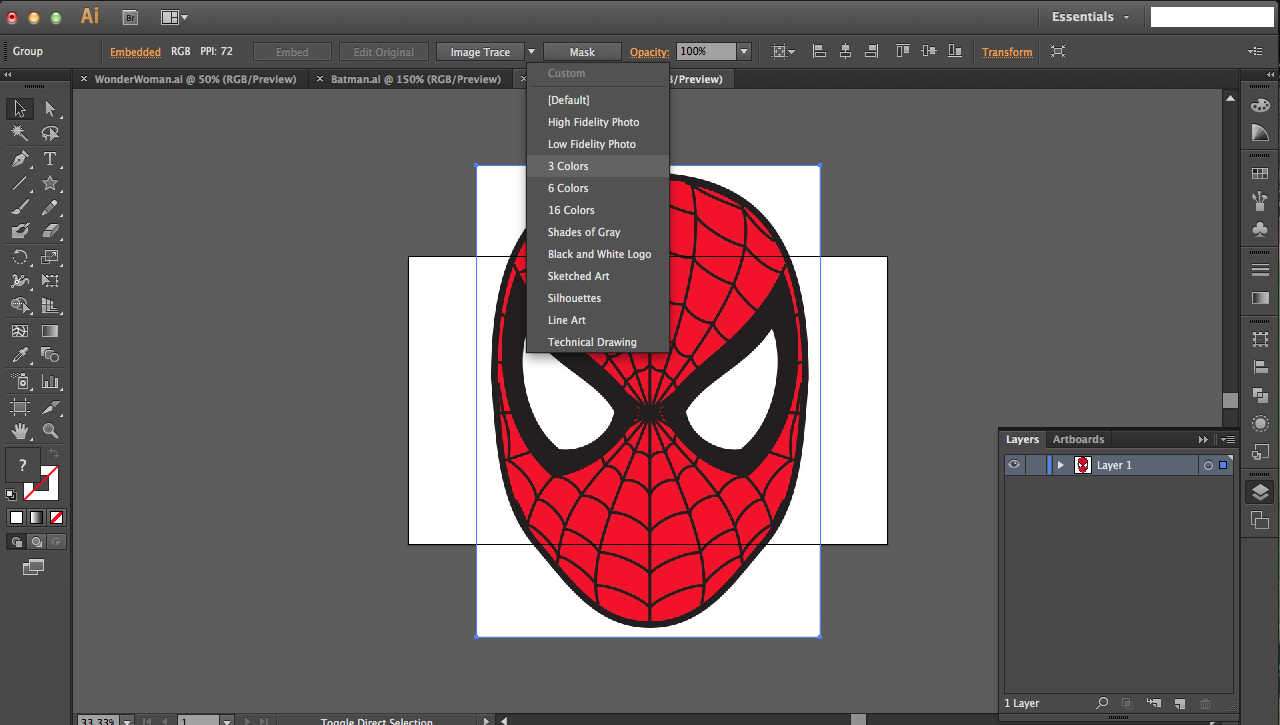The width and height of the screenshot is (1280, 725).
Task: Select the Eyedropper tool
Action: pos(20,355)
